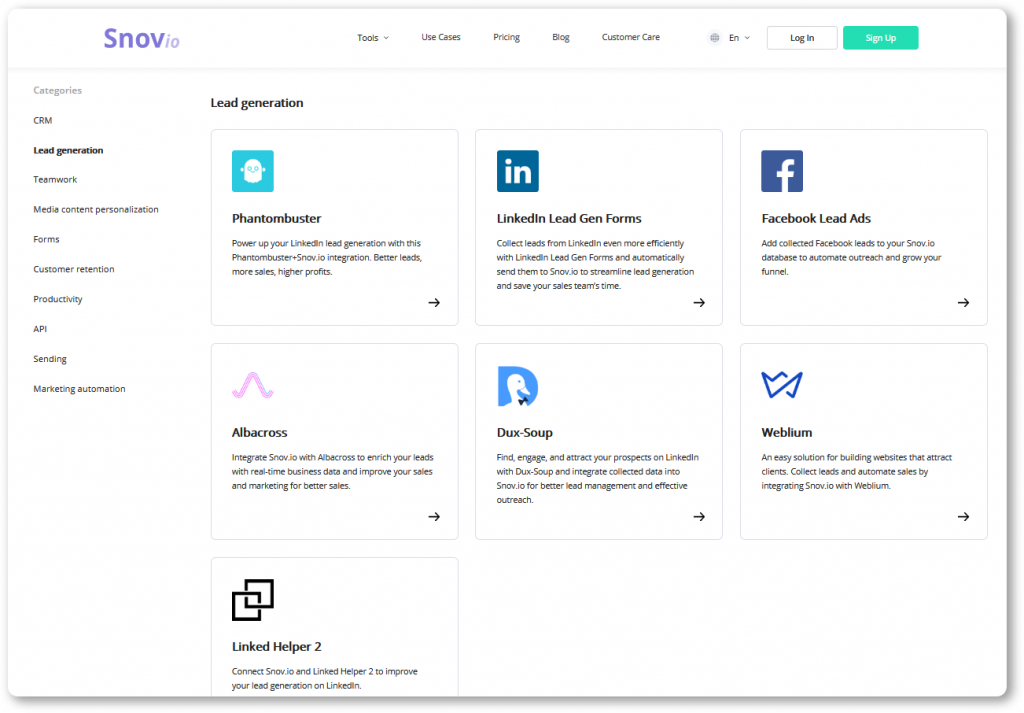Click the Phantombuster card title
The width and height of the screenshot is (1024, 713).
(x=276, y=219)
